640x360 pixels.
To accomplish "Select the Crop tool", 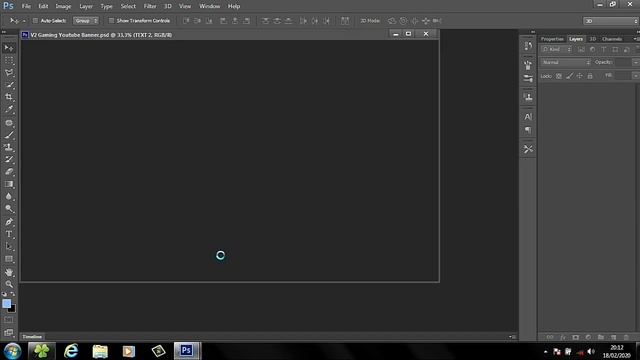I will 9,97.
